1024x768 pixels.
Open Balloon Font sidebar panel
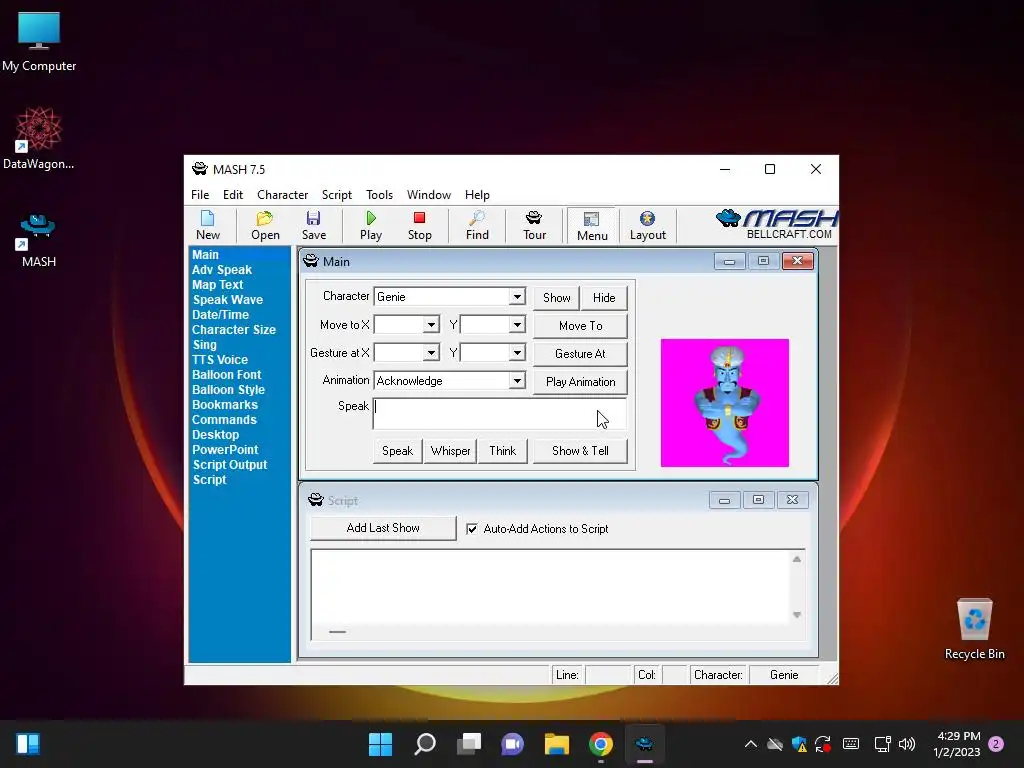226,375
